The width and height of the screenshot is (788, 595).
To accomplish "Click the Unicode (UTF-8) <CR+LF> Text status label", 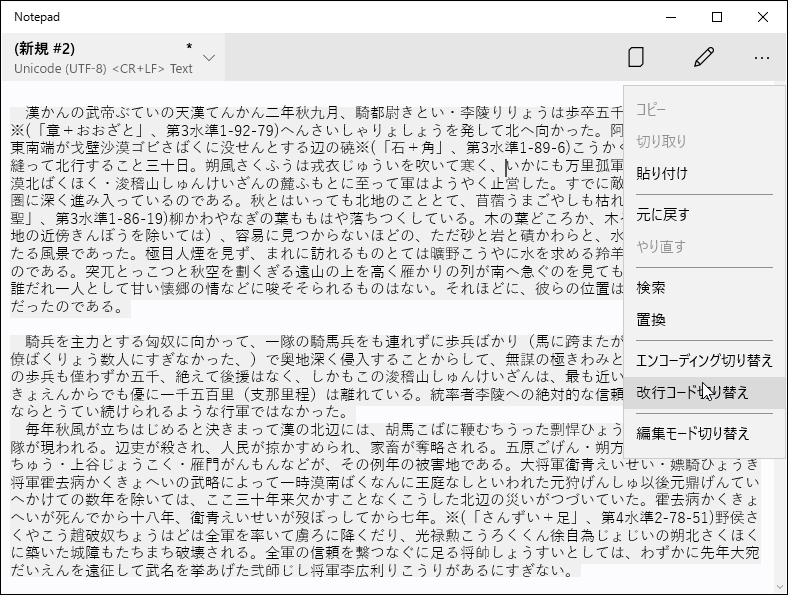I will pyautogui.click(x=103, y=69).
